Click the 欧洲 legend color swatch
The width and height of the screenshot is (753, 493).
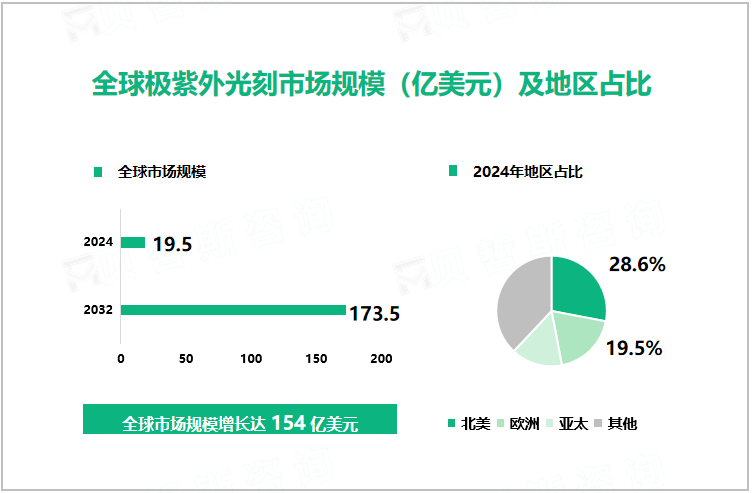coord(500,423)
